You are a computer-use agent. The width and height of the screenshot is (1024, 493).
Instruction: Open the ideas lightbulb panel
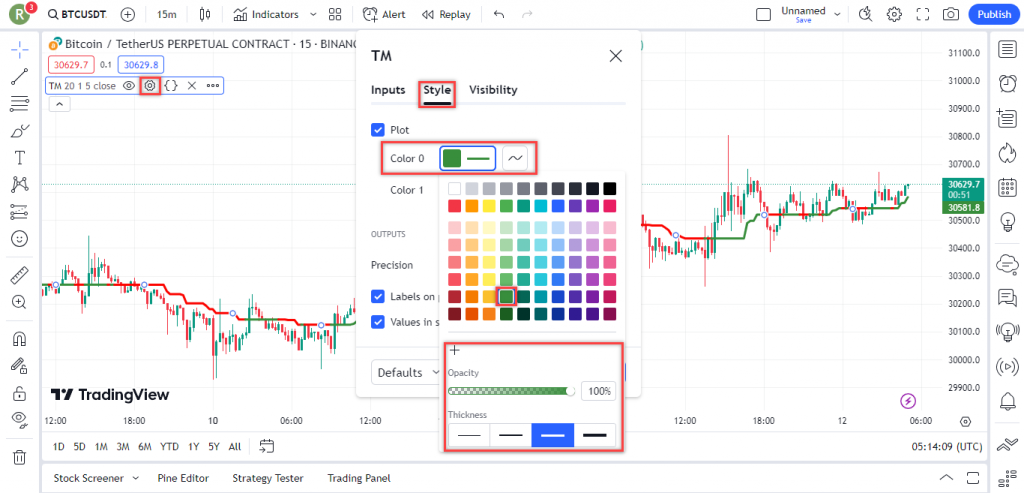click(1006, 223)
